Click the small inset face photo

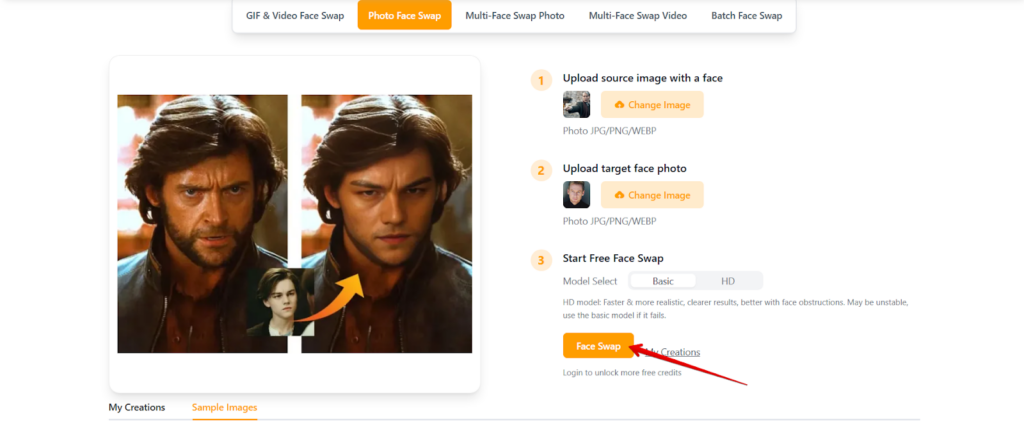coord(280,301)
